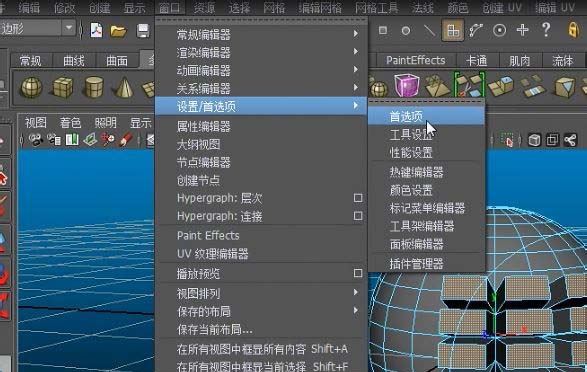Open the menu set dropdown arrow
Image resolution: width=587 pixels, height=372 pixels.
pyautogui.click(x=69, y=28)
